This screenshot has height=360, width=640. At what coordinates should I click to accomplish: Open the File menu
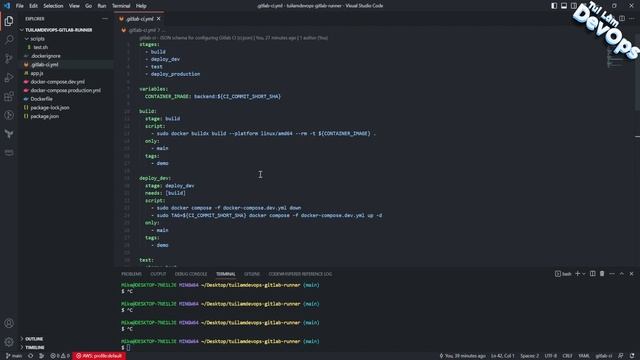pyautogui.click(x=20, y=6)
